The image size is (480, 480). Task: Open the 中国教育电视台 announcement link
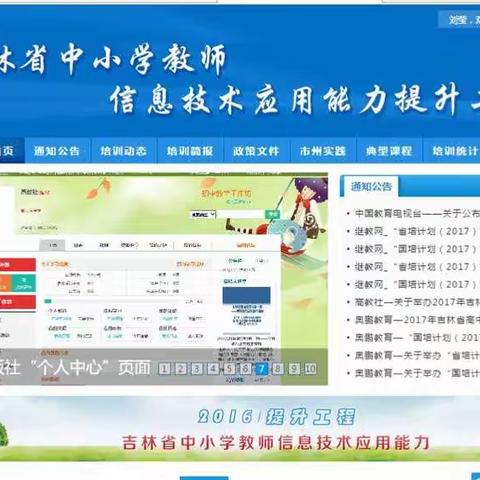[x=417, y=213]
